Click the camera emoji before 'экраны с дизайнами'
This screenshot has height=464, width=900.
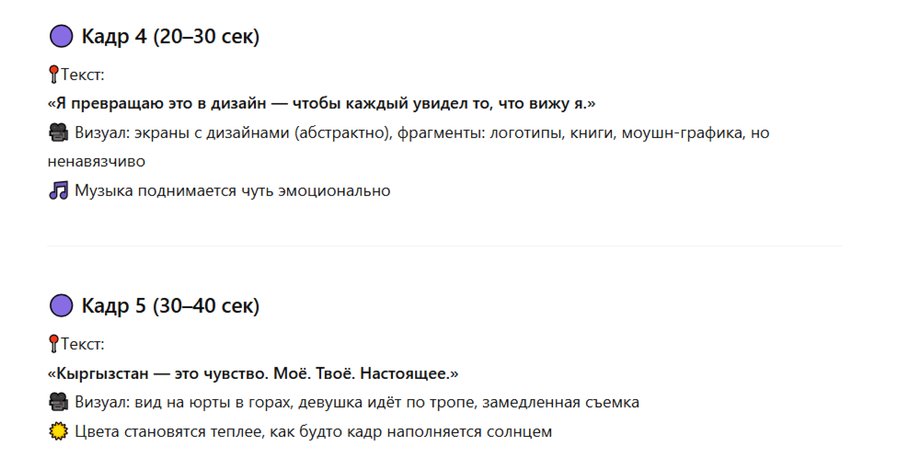[x=58, y=132]
